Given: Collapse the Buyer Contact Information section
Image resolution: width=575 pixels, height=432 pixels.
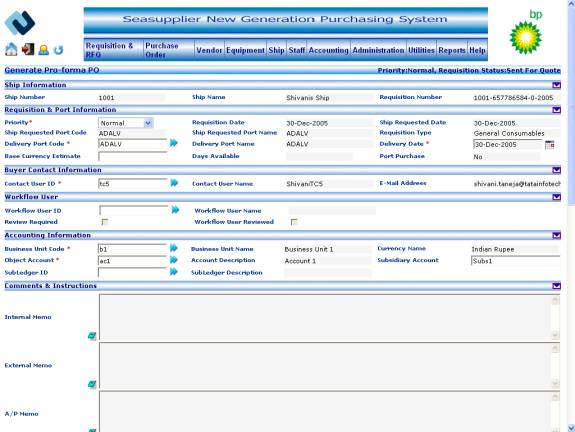Looking at the screenshot, I should [556, 170].
